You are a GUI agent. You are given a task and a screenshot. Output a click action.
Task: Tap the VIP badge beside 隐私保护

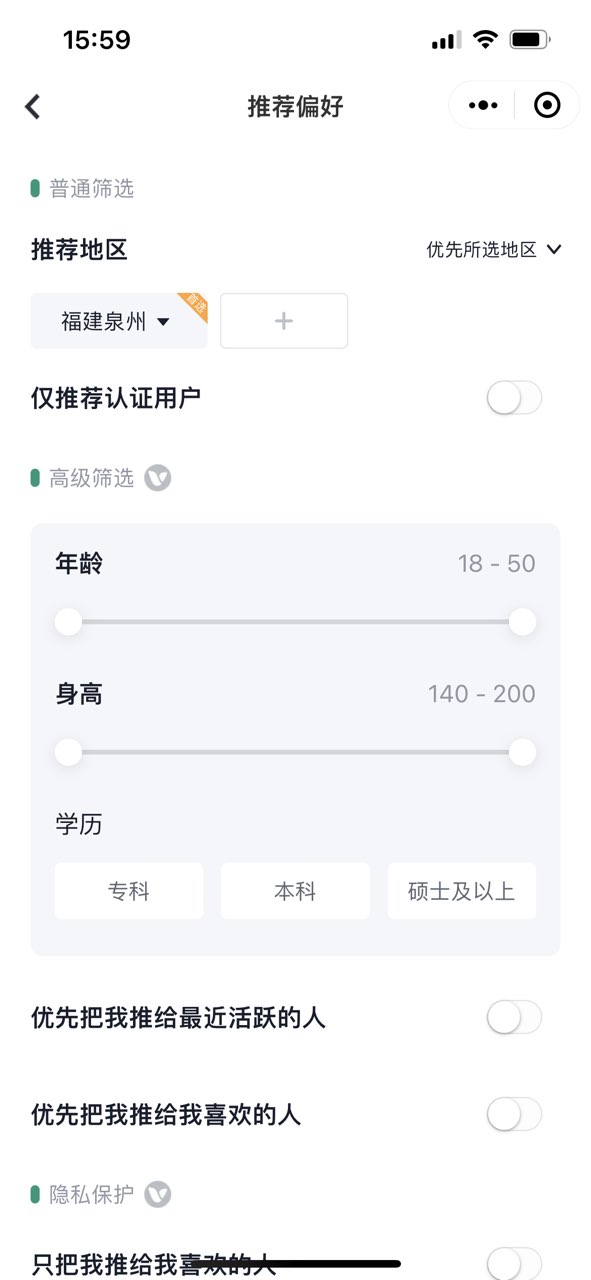coord(158,1194)
